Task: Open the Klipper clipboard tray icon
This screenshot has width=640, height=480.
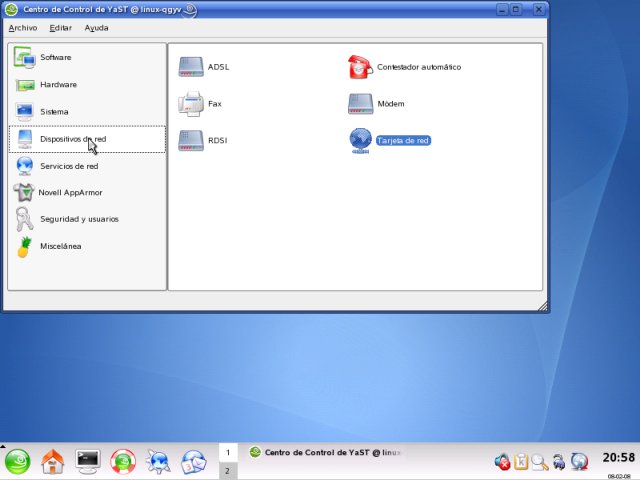Action: coord(521,462)
